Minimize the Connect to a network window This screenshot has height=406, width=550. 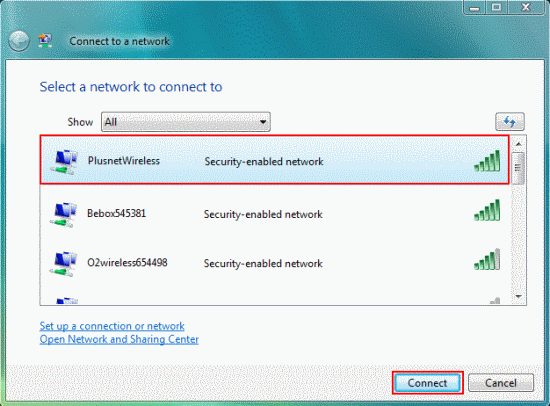click(x=475, y=7)
